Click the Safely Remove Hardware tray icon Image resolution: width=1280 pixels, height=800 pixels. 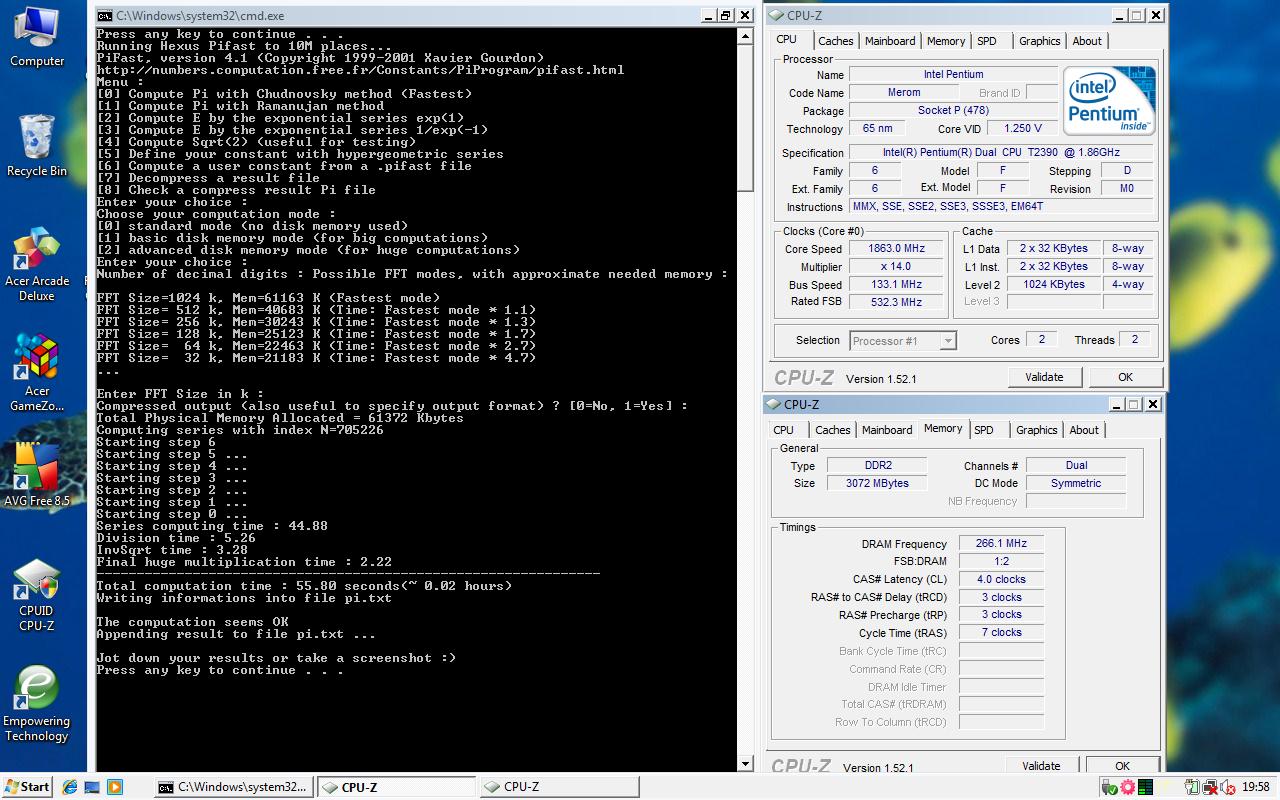[x=1111, y=787]
